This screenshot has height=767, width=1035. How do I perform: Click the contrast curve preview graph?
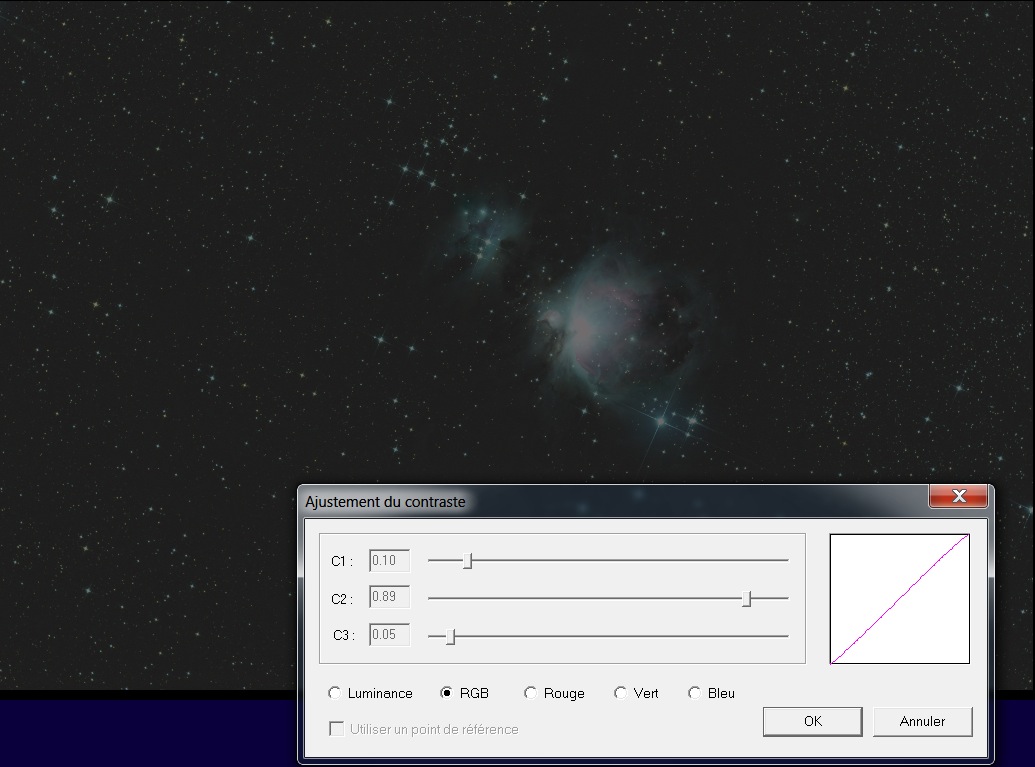click(899, 598)
